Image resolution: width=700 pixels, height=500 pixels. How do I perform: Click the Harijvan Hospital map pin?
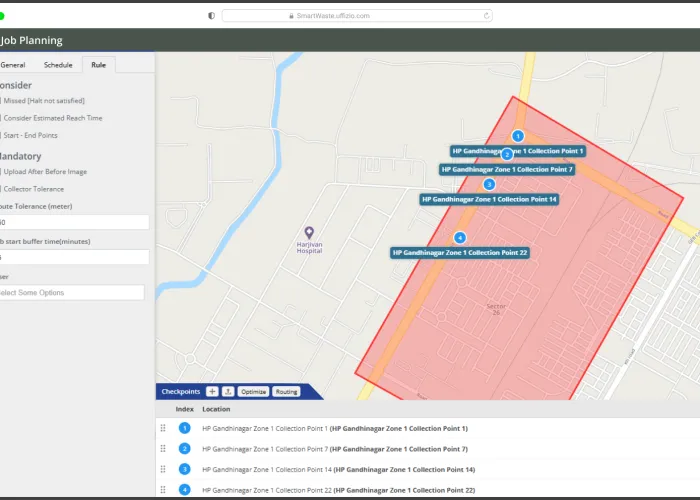(x=309, y=232)
